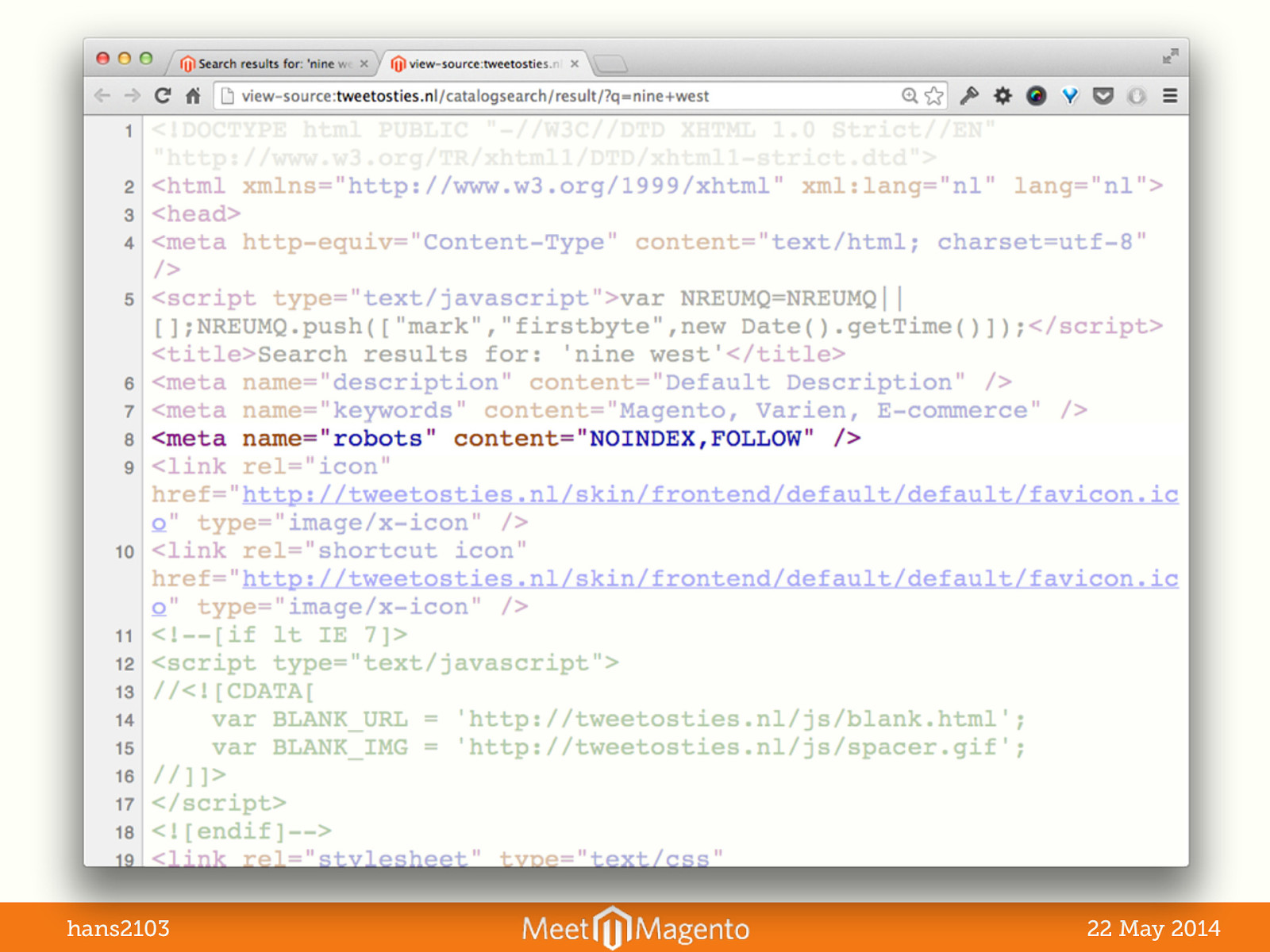Open the favicon link on line 9

point(665,509)
